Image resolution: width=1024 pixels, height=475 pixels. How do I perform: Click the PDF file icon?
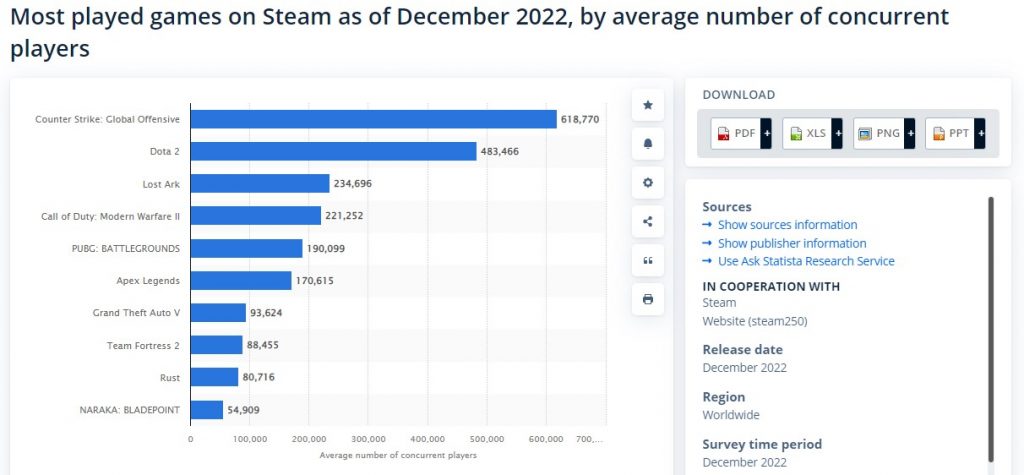tap(724, 134)
